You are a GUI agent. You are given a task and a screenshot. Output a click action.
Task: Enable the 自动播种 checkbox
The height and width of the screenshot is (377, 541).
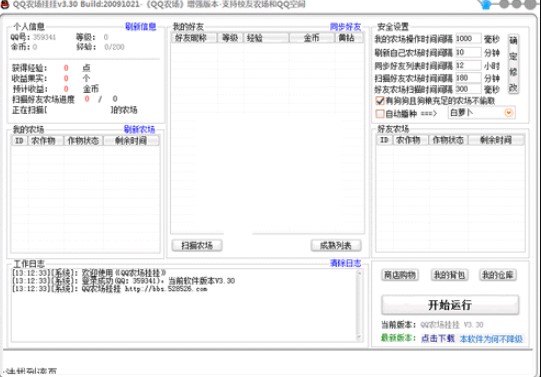point(380,113)
